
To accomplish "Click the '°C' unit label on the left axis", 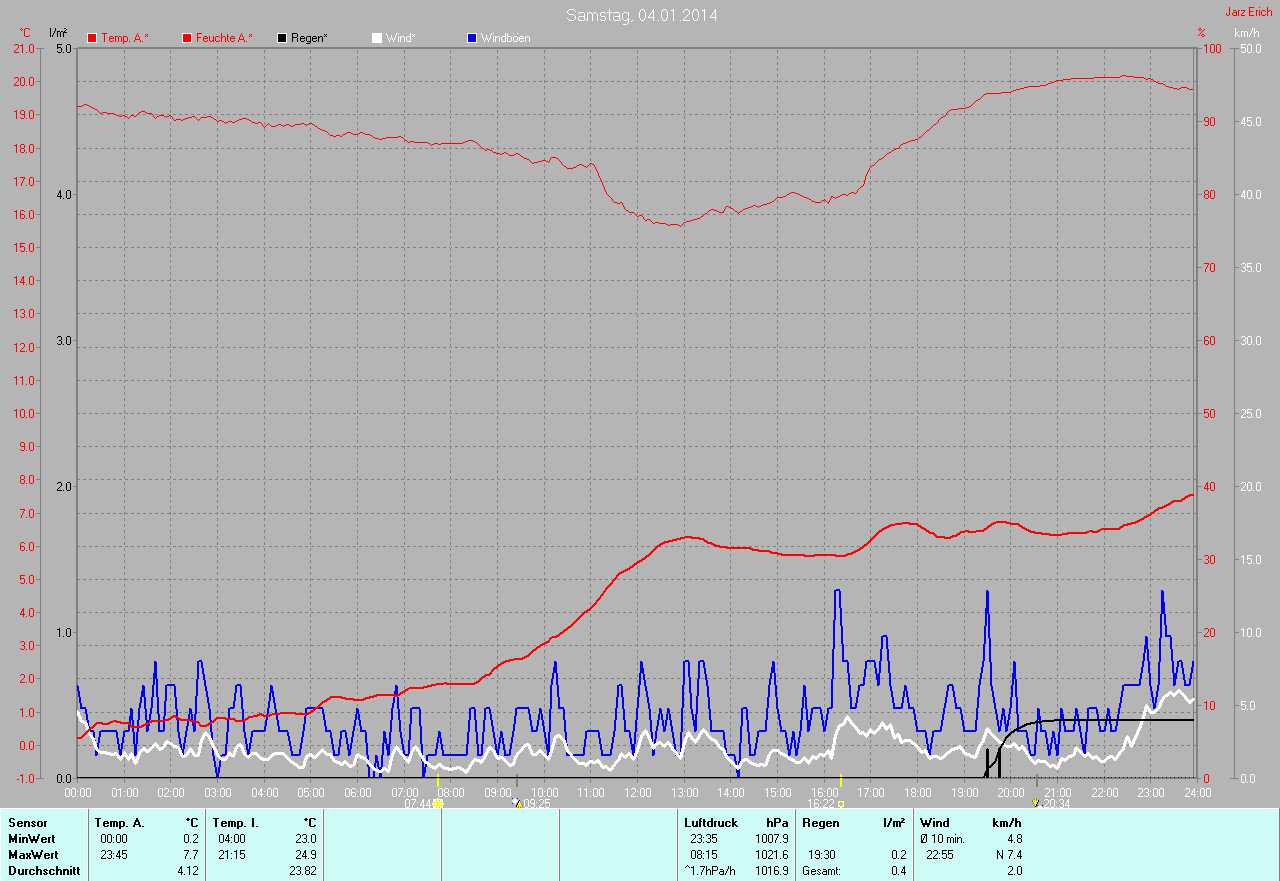I will click(25, 33).
